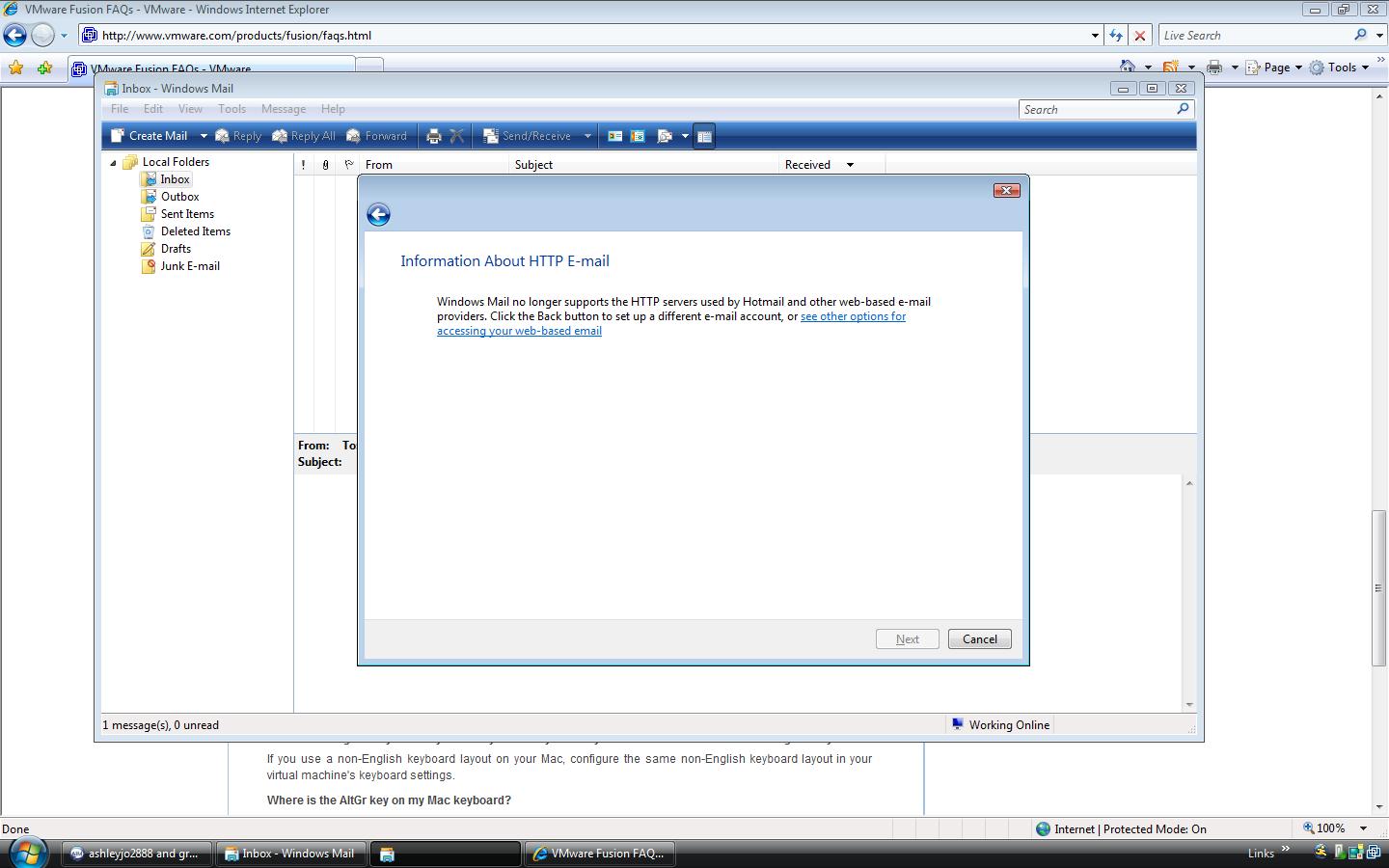This screenshot has height=868, width=1389.
Task: Close the HTTP E-mail wizard dialog
Action: click(x=1006, y=190)
